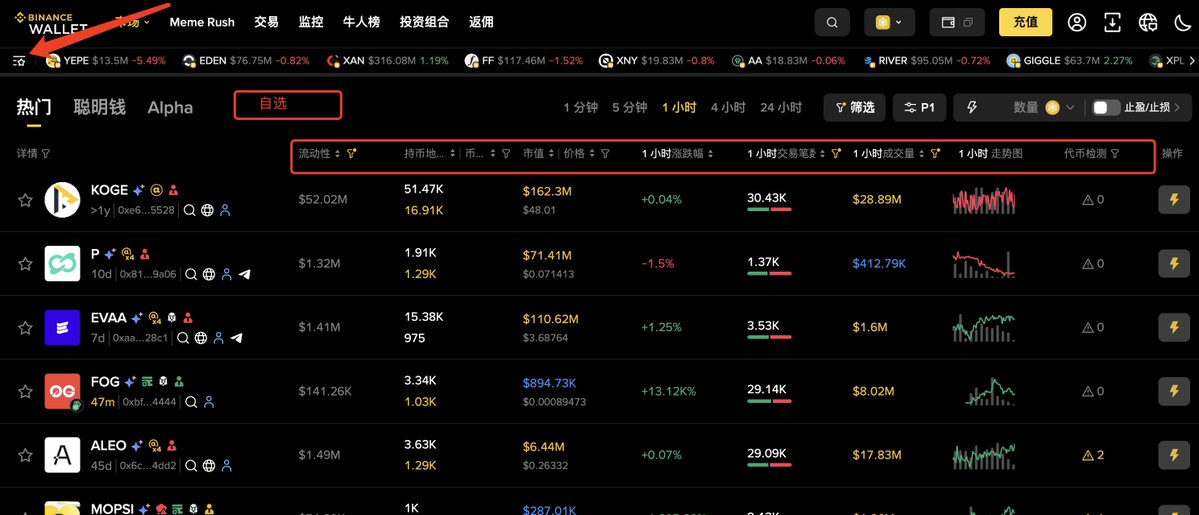Select the 5 分钟 timeframe
Viewport: 1199px width, 515px height.
point(629,108)
